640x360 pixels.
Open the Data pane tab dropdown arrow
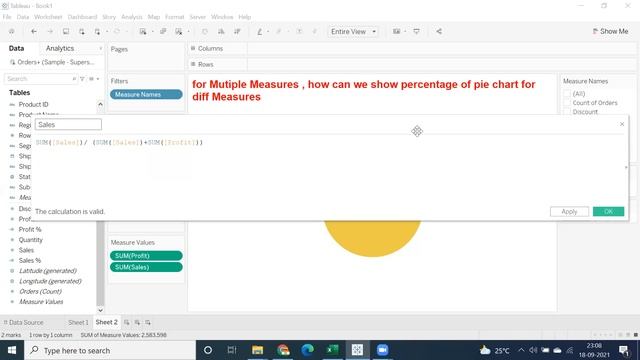[x=100, y=49]
